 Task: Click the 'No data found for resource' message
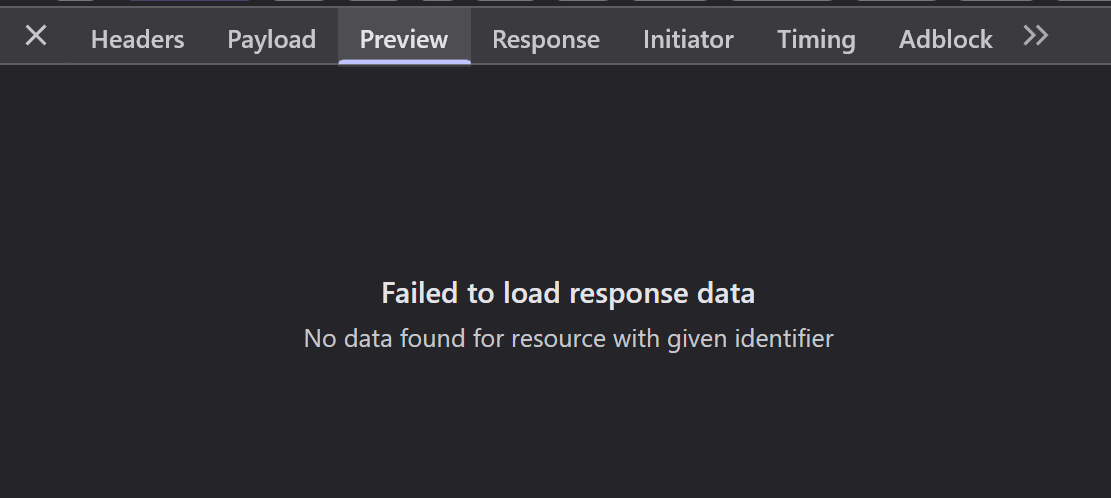coord(568,338)
